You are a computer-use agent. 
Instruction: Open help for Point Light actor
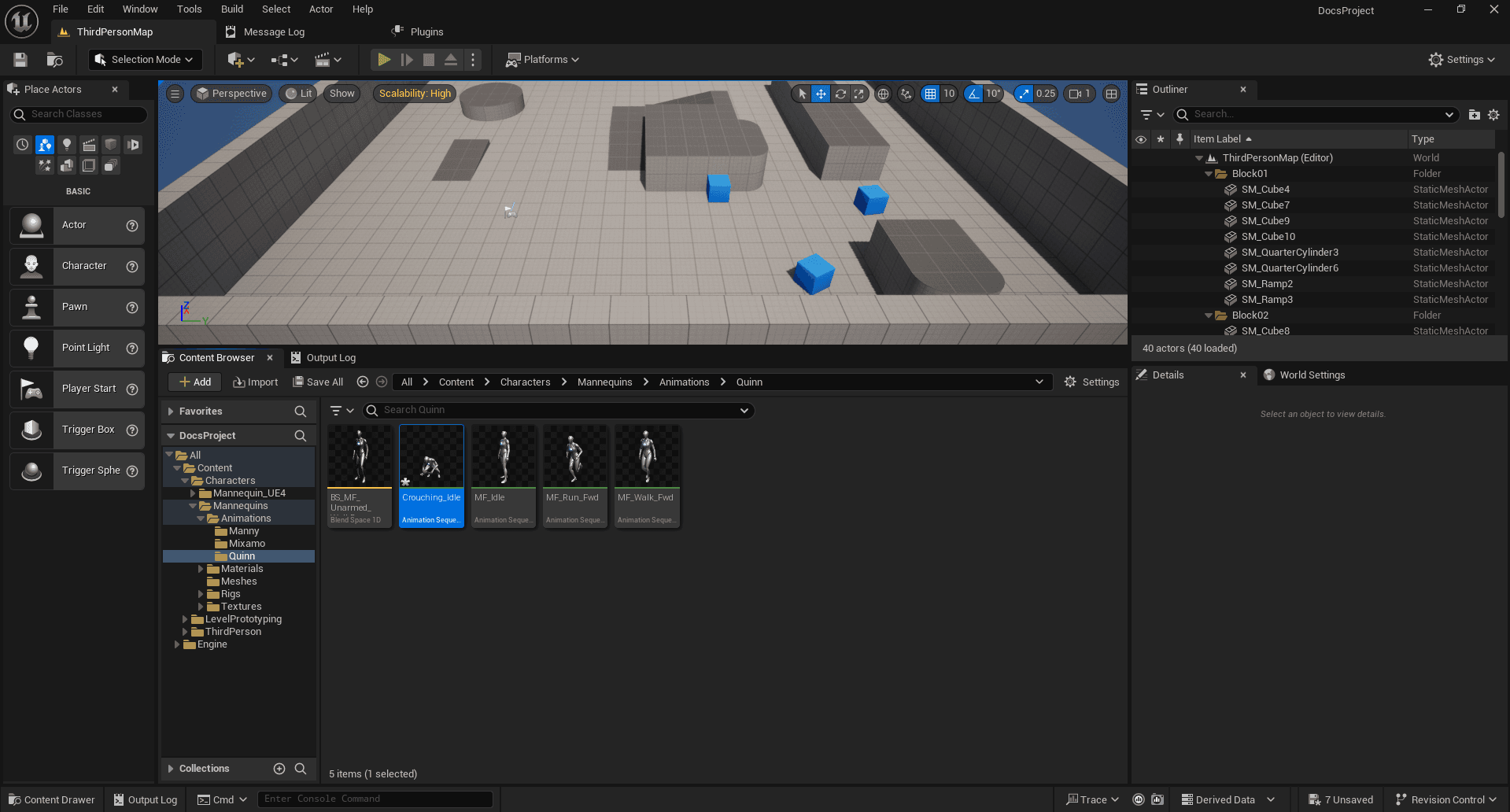coord(132,348)
